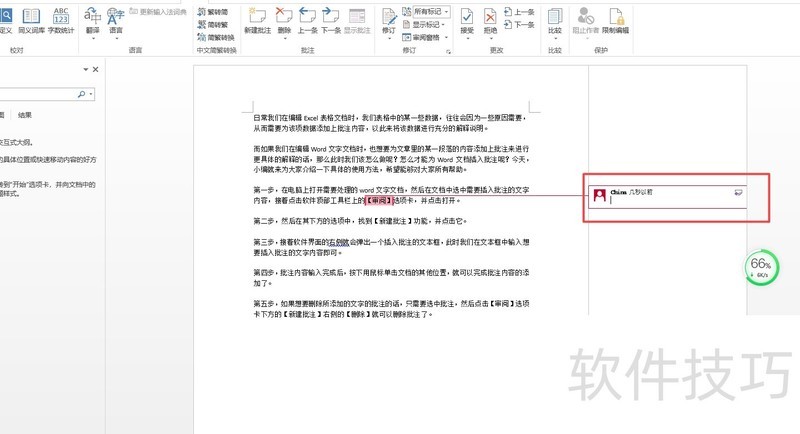Click the Compare (比较) documents icon
800x434 pixels.
pyautogui.click(x=555, y=16)
